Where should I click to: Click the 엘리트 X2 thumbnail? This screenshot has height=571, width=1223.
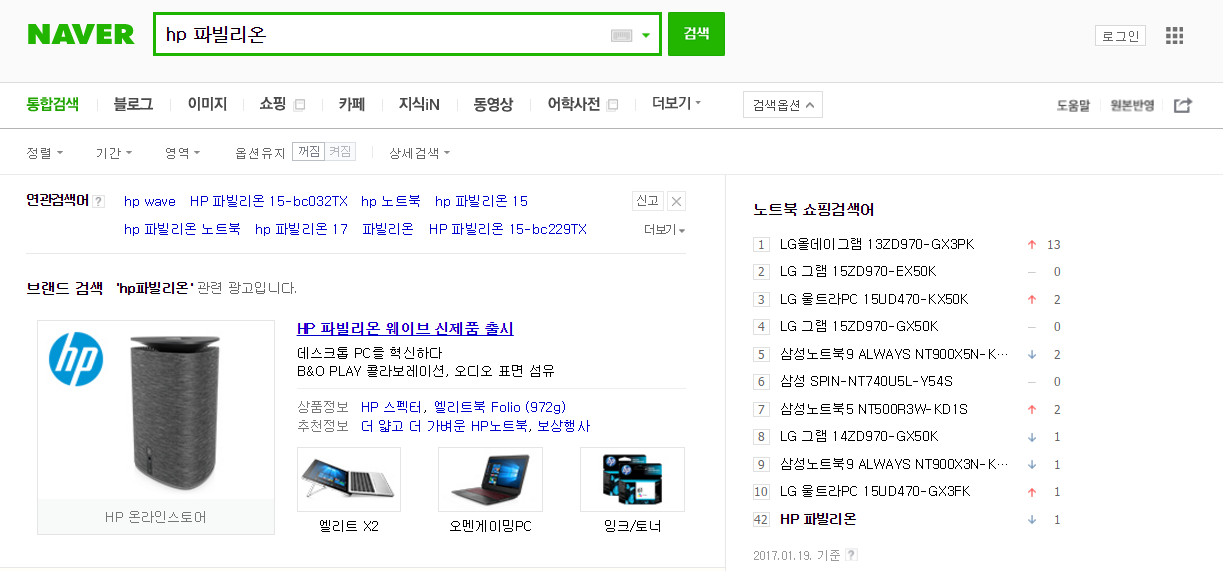tap(349, 480)
